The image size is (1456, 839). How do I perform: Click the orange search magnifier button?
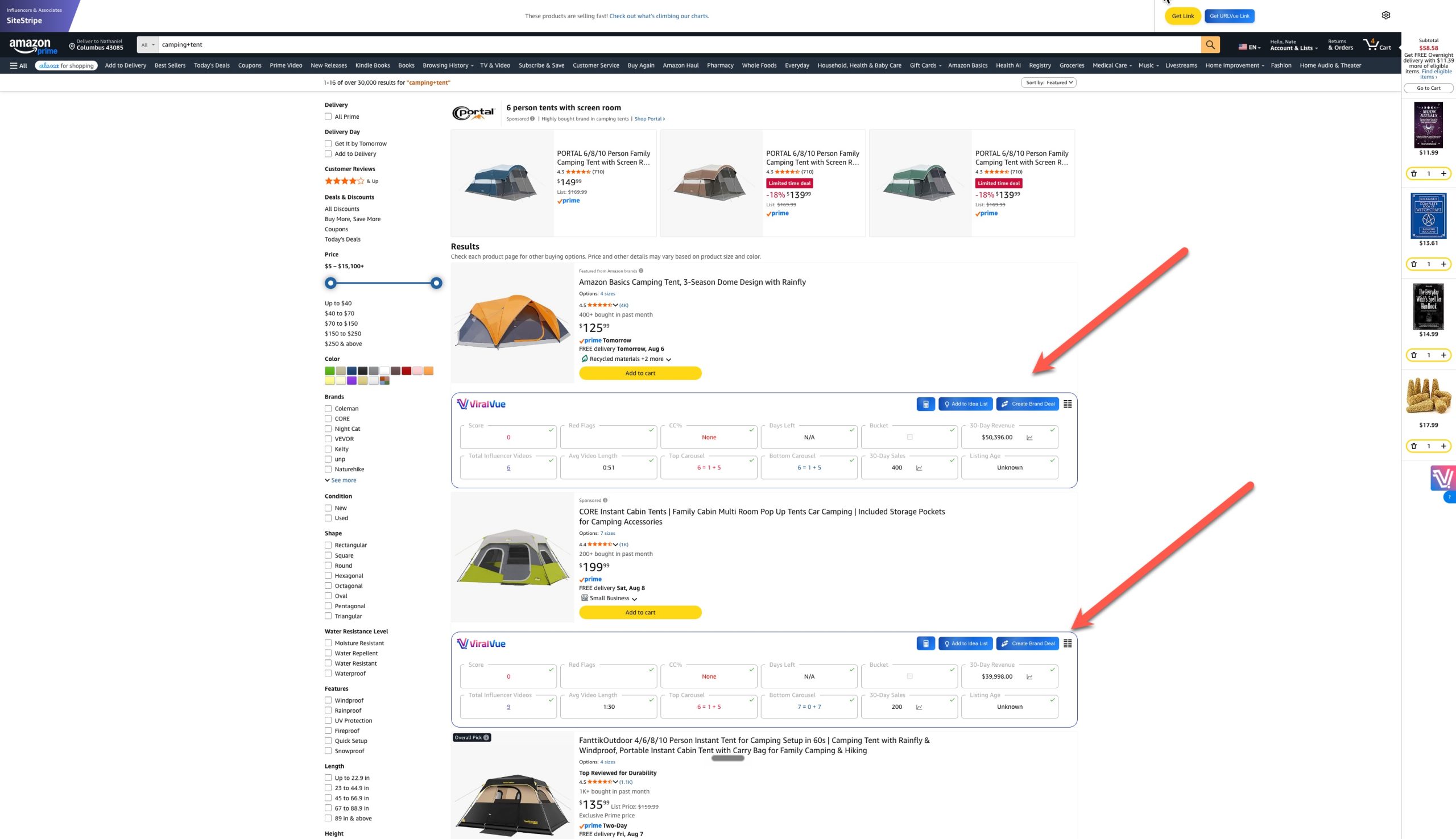click(x=1210, y=44)
